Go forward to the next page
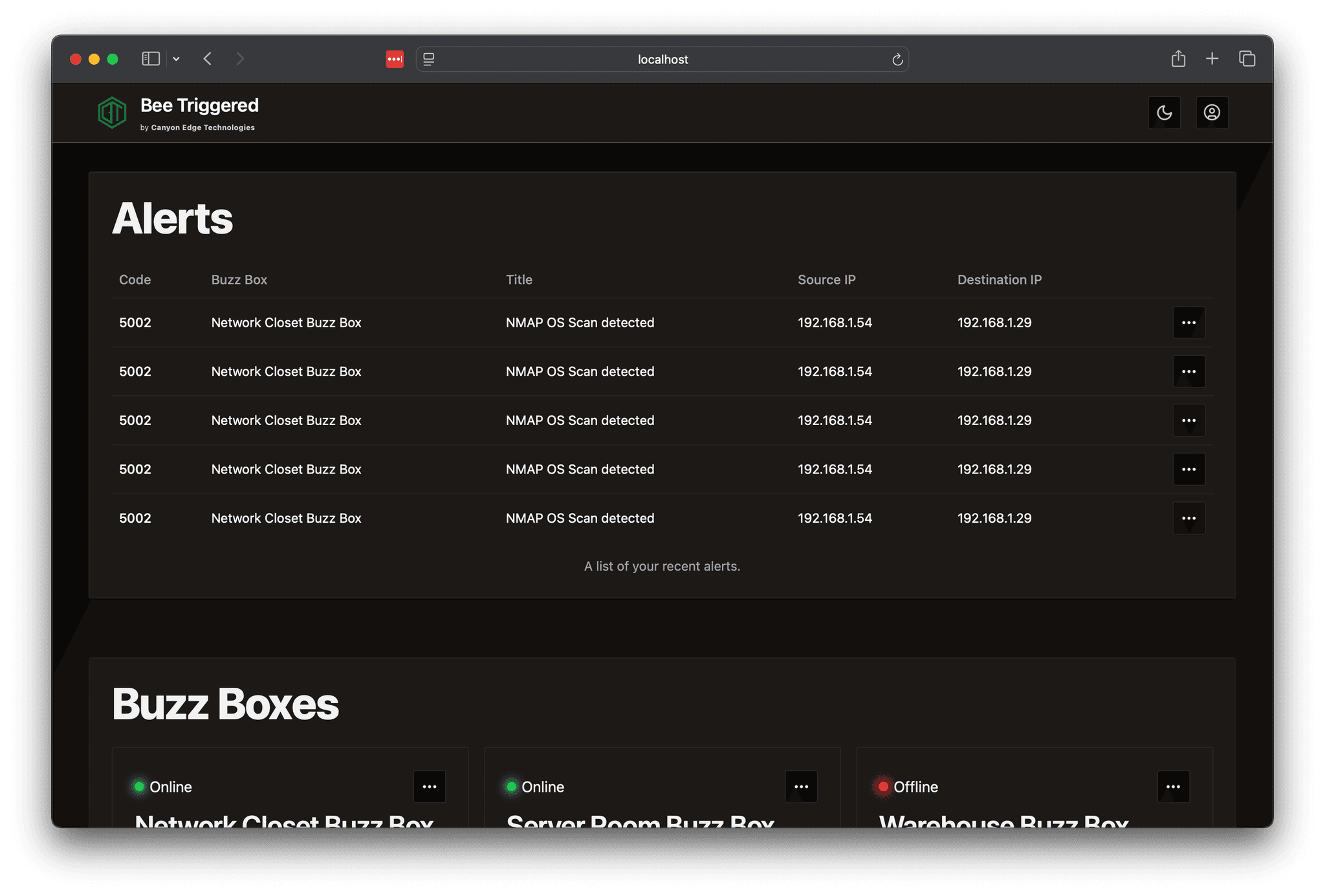This screenshot has height=896, width=1325. coord(240,59)
